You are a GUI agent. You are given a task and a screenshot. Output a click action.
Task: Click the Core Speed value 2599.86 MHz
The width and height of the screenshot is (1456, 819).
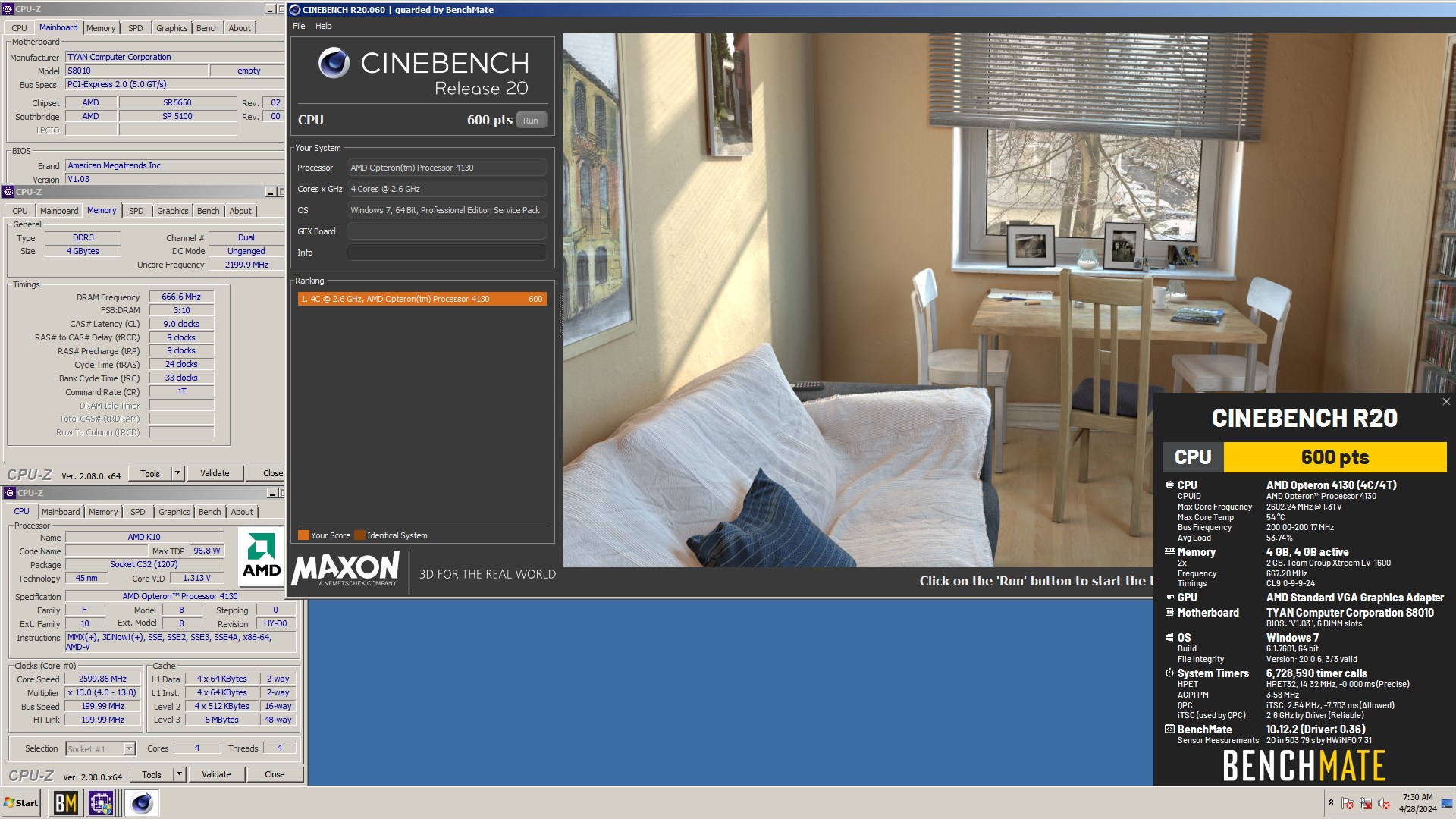coord(103,679)
